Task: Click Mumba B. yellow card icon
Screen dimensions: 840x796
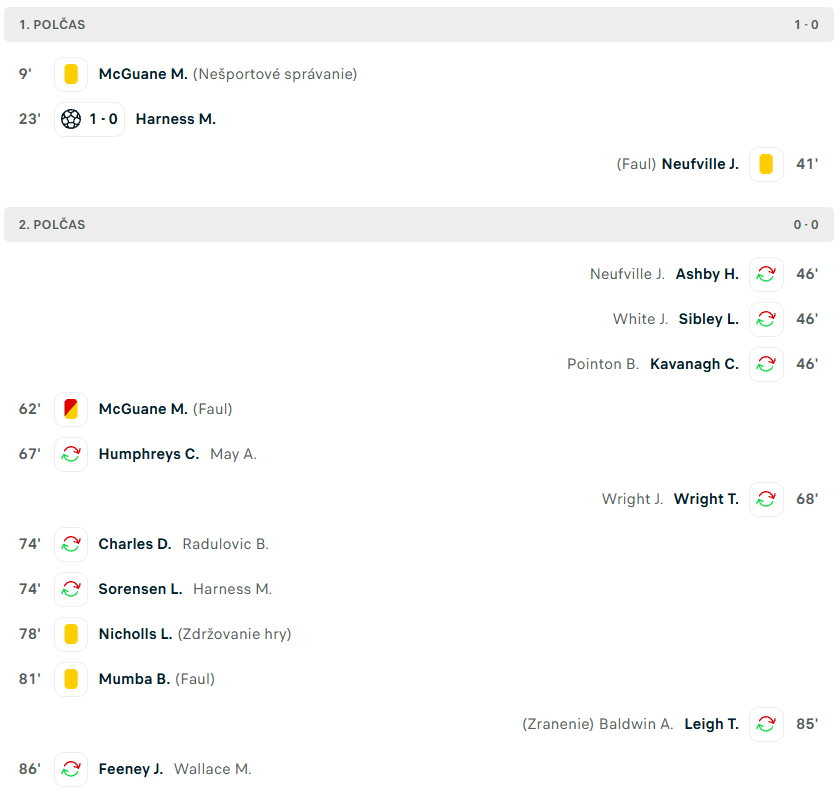Action: point(71,679)
